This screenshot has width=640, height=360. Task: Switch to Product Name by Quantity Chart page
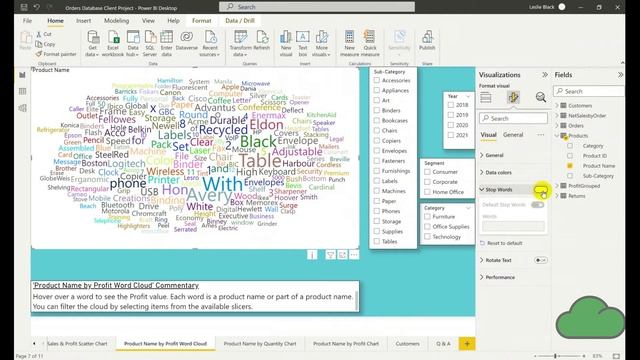coord(260,344)
